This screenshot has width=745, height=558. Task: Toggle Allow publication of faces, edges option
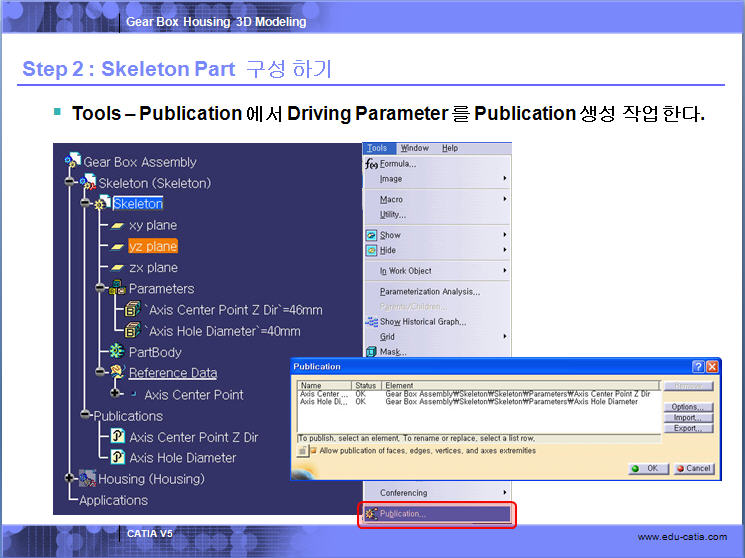click(x=311, y=451)
